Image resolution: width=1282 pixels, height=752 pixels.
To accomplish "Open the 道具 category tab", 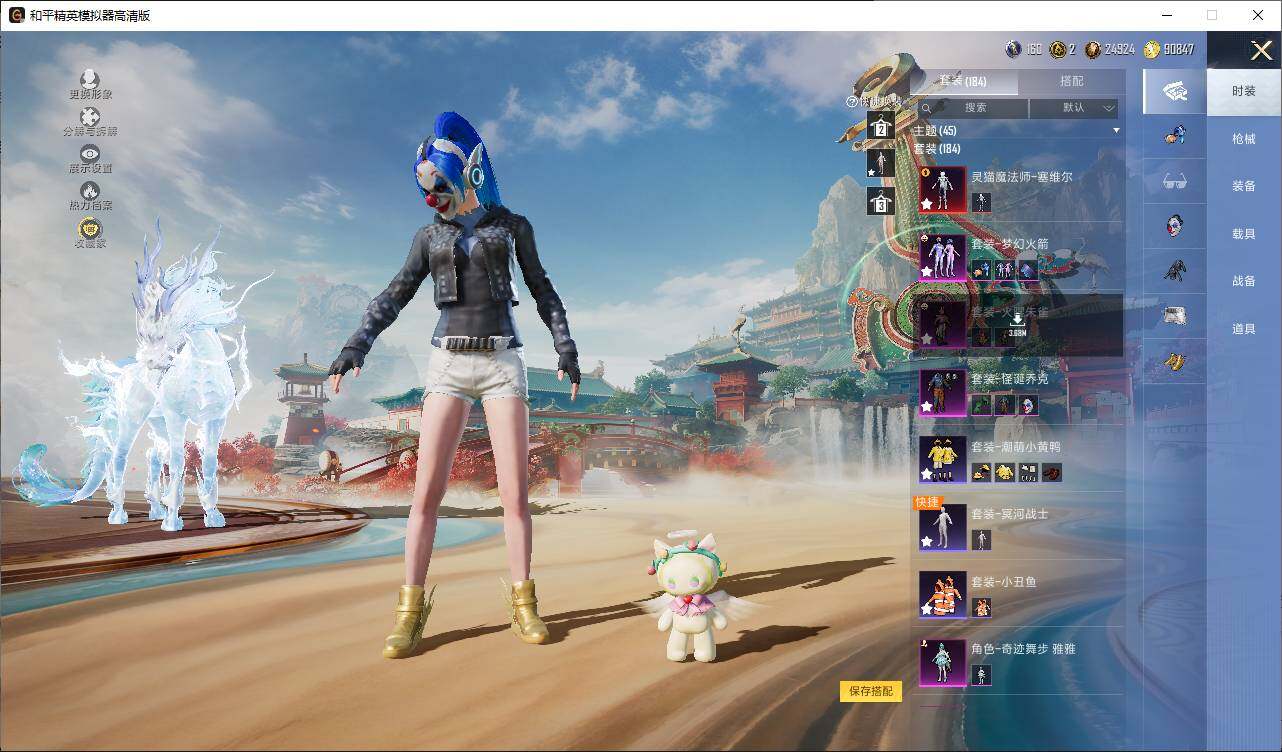I will (x=1244, y=329).
